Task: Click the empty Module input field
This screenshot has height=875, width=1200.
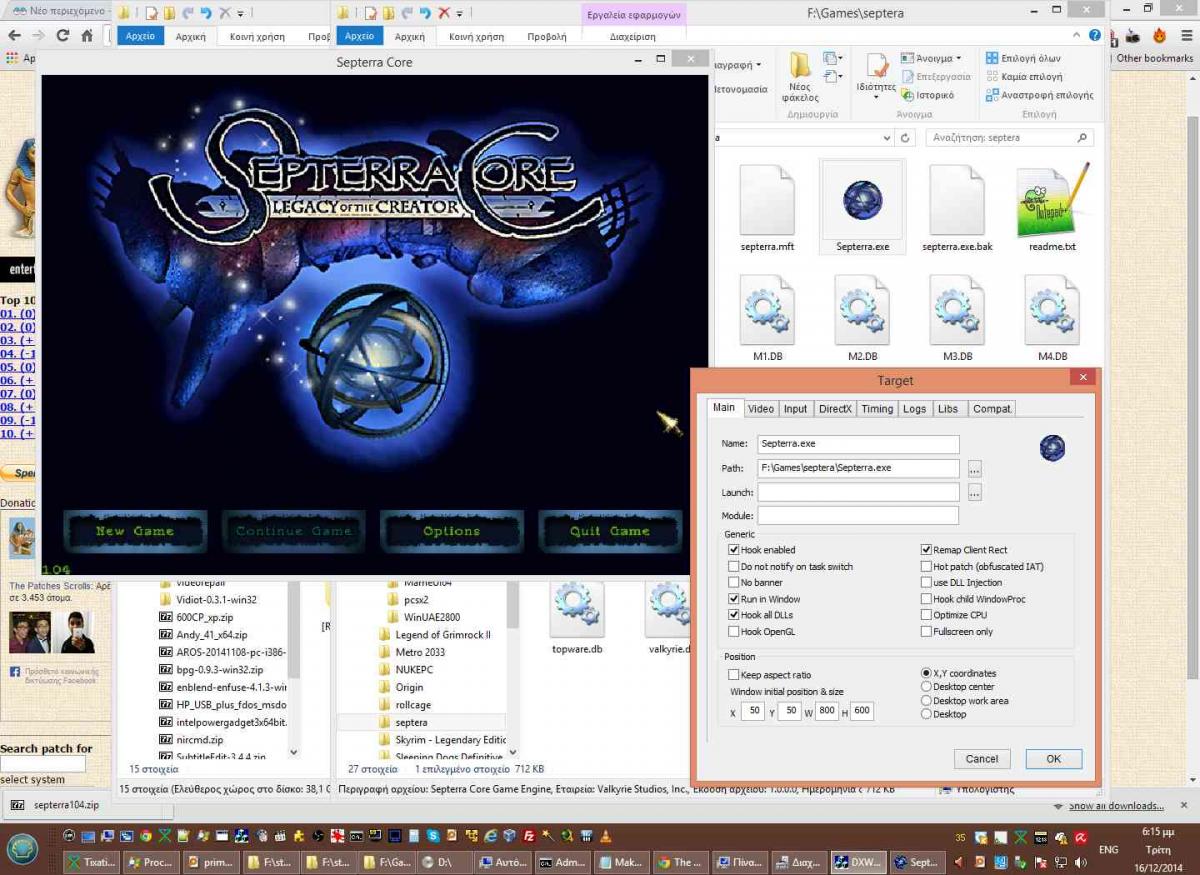Action: coord(858,516)
